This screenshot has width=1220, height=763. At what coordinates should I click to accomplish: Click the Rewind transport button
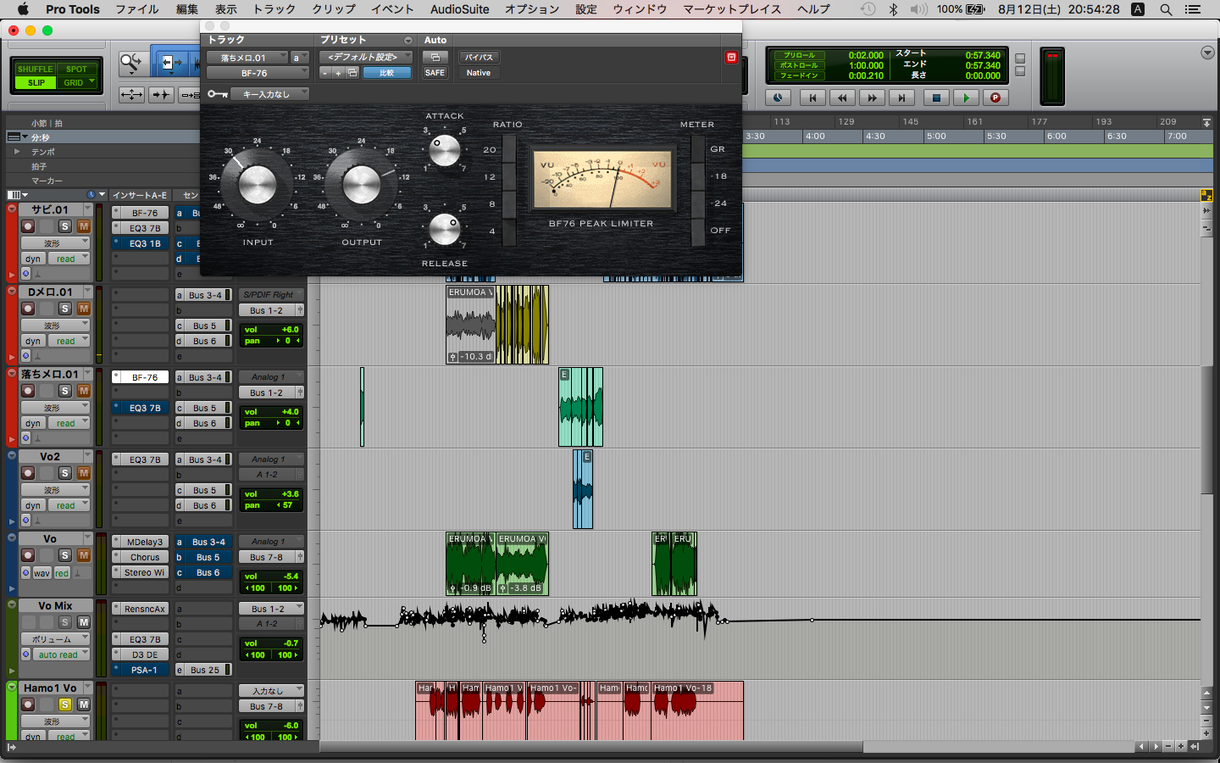[x=842, y=97]
